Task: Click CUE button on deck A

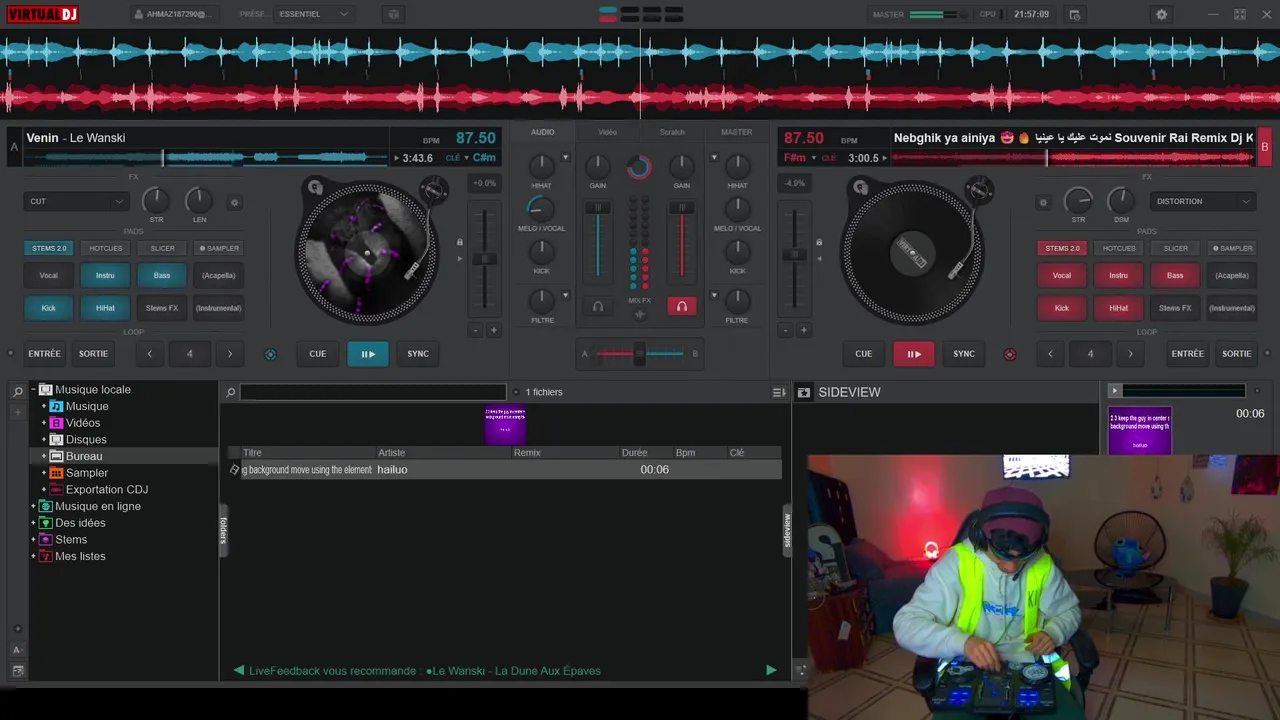Action: point(317,353)
